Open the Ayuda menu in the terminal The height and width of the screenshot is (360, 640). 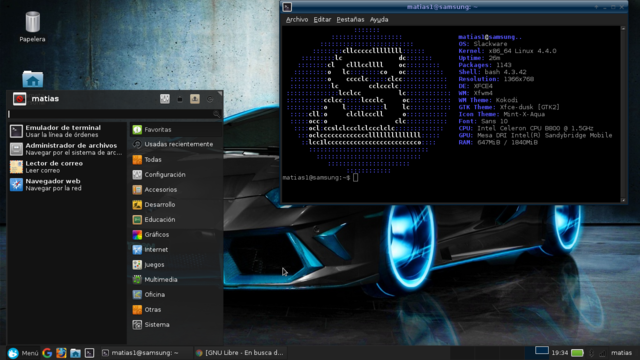click(379, 20)
